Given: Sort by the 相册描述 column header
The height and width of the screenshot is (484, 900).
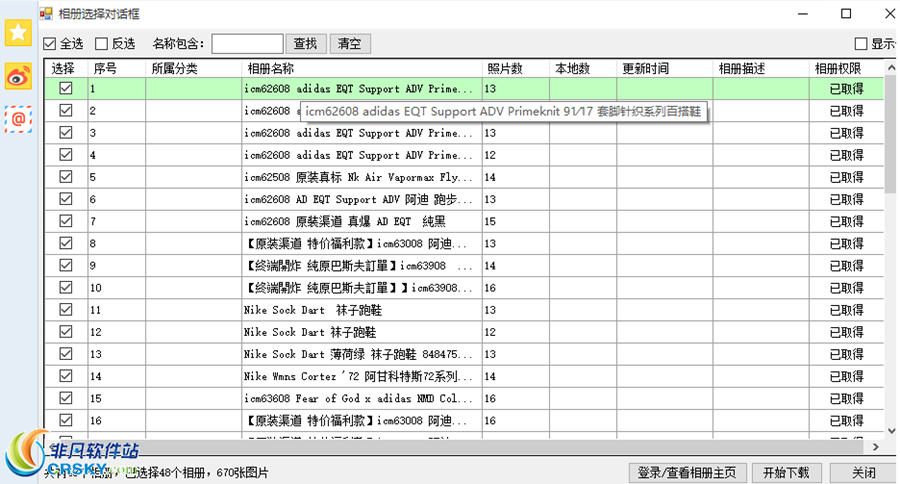Looking at the screenshot, I should coord(761,68).
